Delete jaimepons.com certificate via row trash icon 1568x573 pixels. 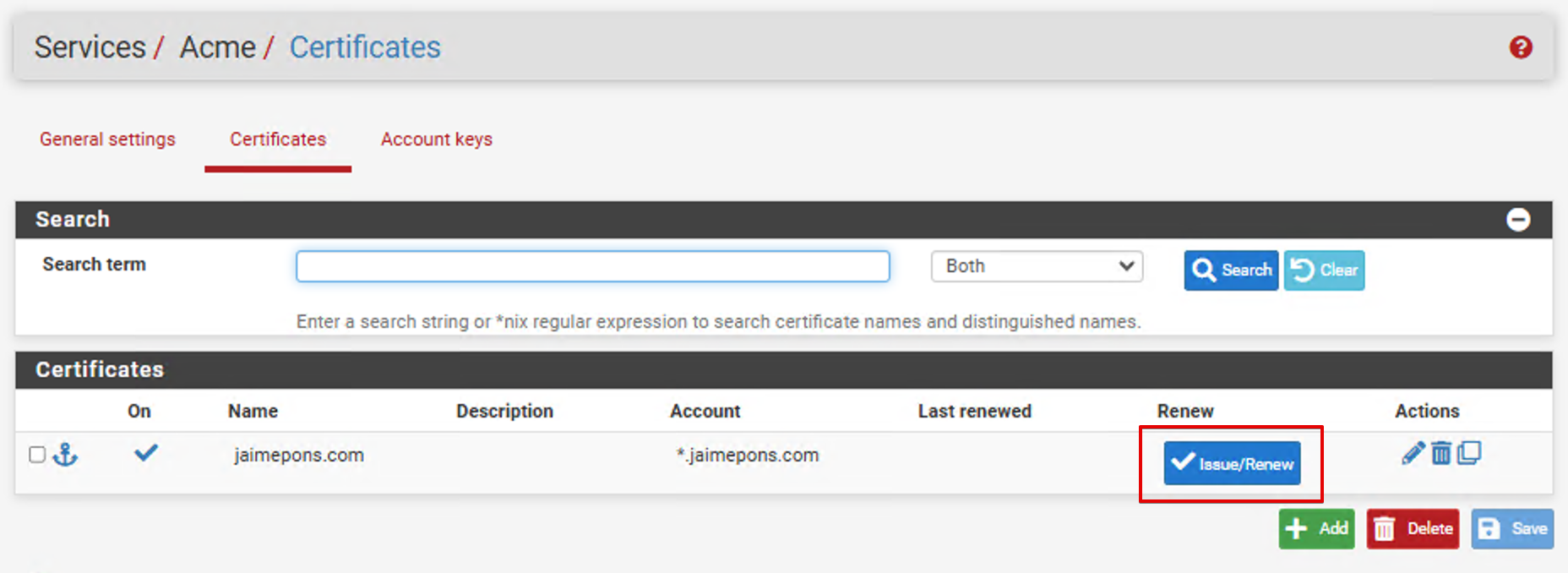[x=1440, y=454]
